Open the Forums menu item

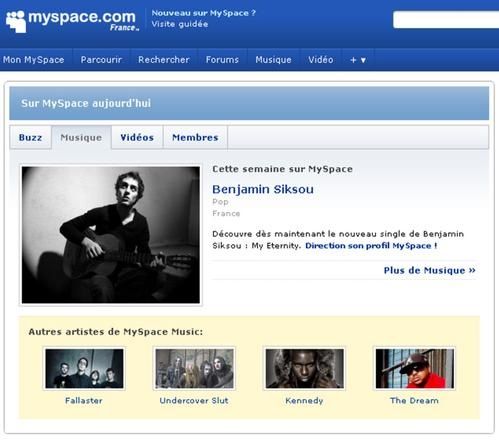(222, 60)
